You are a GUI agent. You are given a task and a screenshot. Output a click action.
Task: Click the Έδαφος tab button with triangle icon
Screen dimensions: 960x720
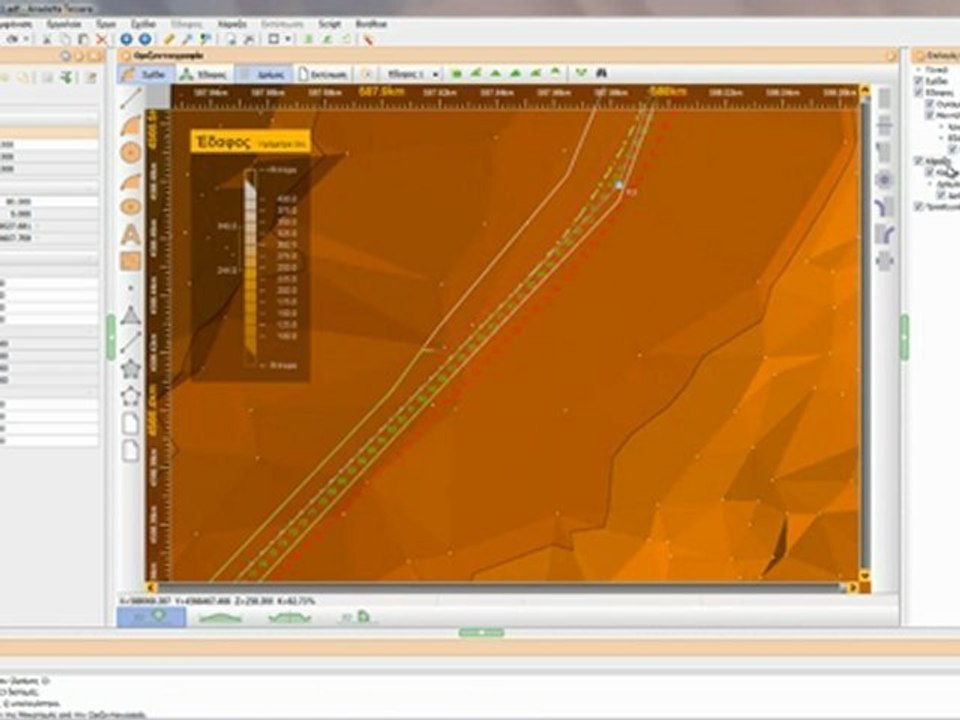[x=204, y=75]
